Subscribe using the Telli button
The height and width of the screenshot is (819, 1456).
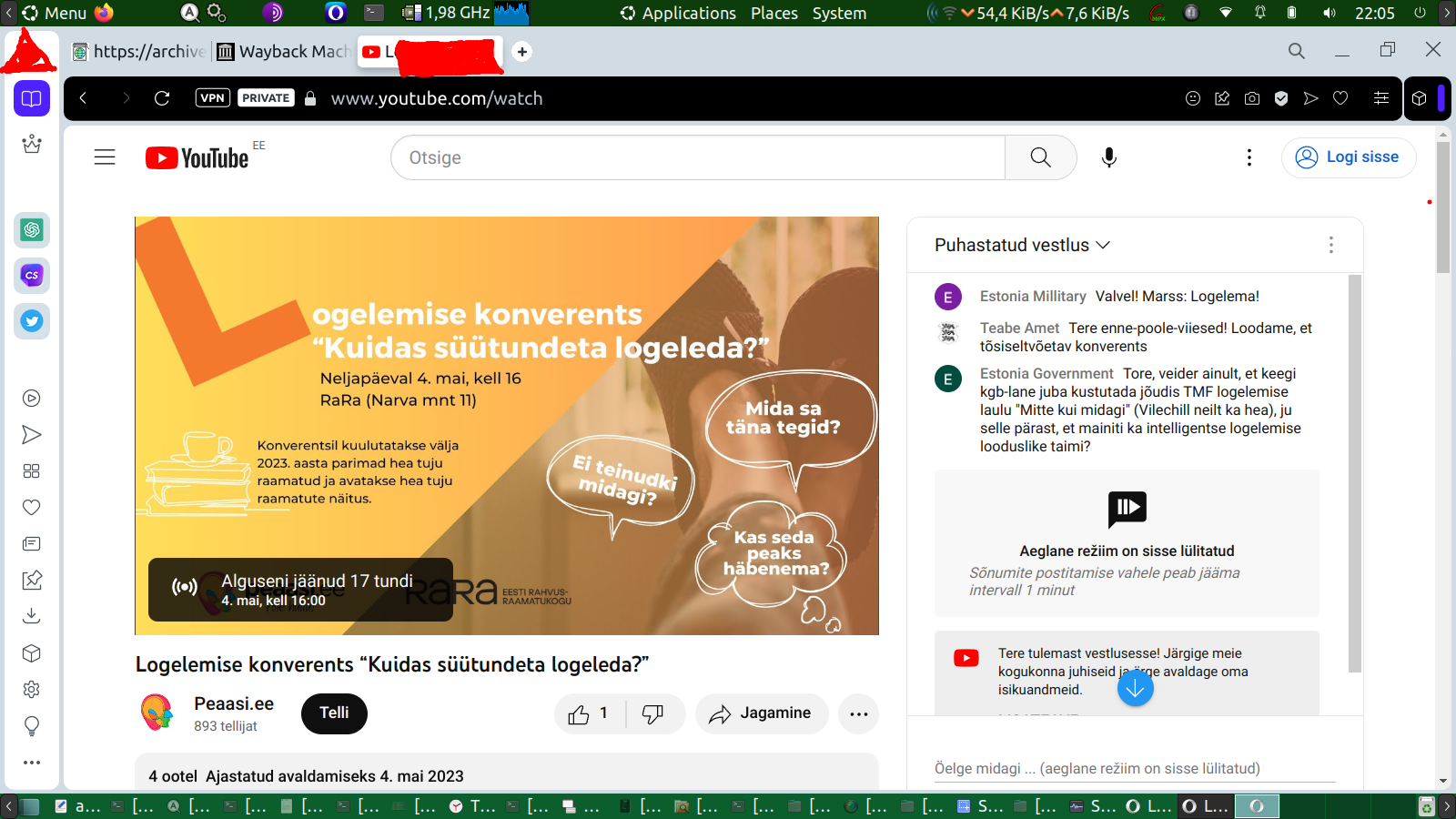pyautogui.click(x=334, y=713)
